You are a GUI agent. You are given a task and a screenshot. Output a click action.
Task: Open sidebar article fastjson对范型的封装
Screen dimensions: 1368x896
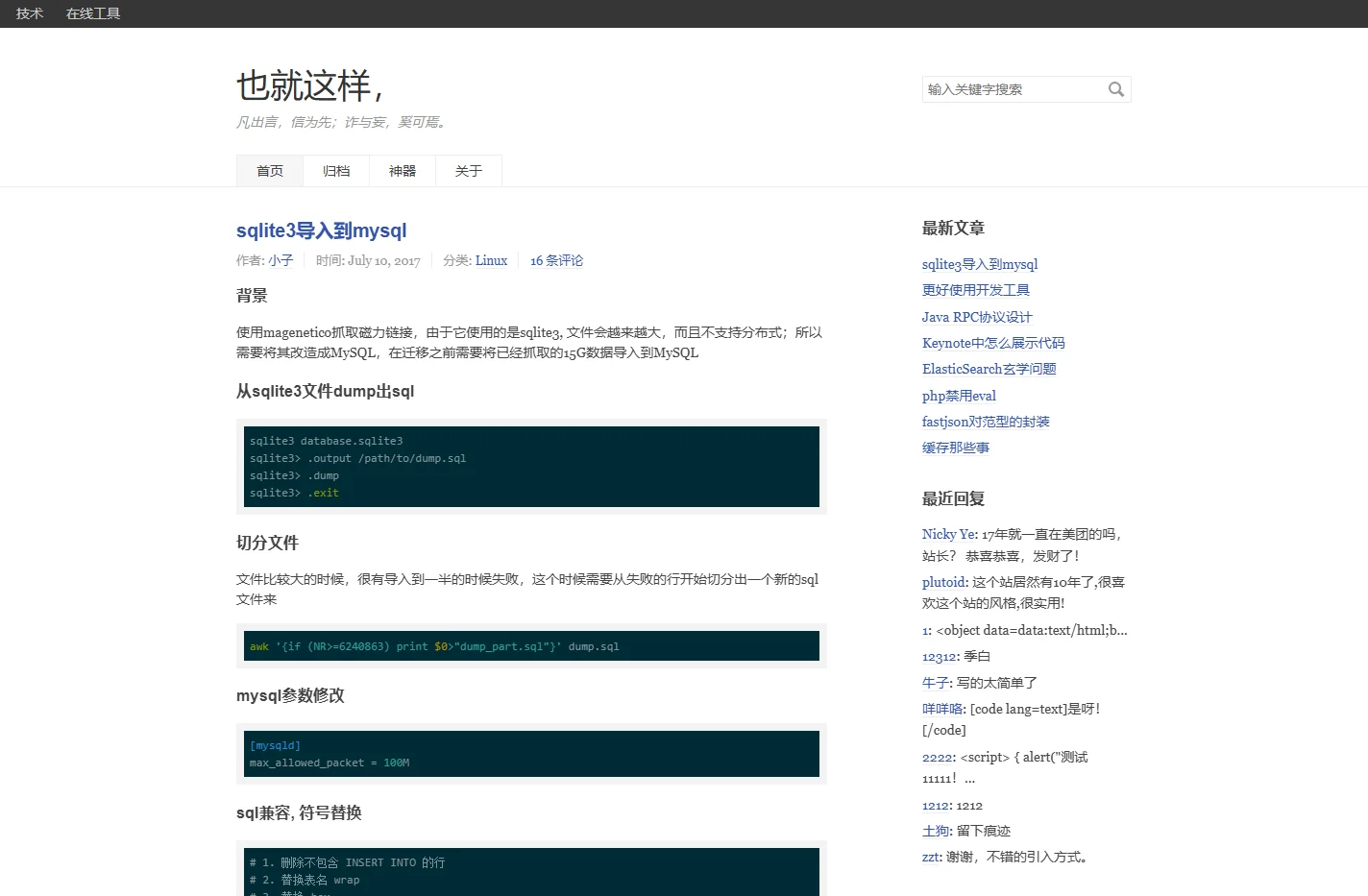coord(986,422)
